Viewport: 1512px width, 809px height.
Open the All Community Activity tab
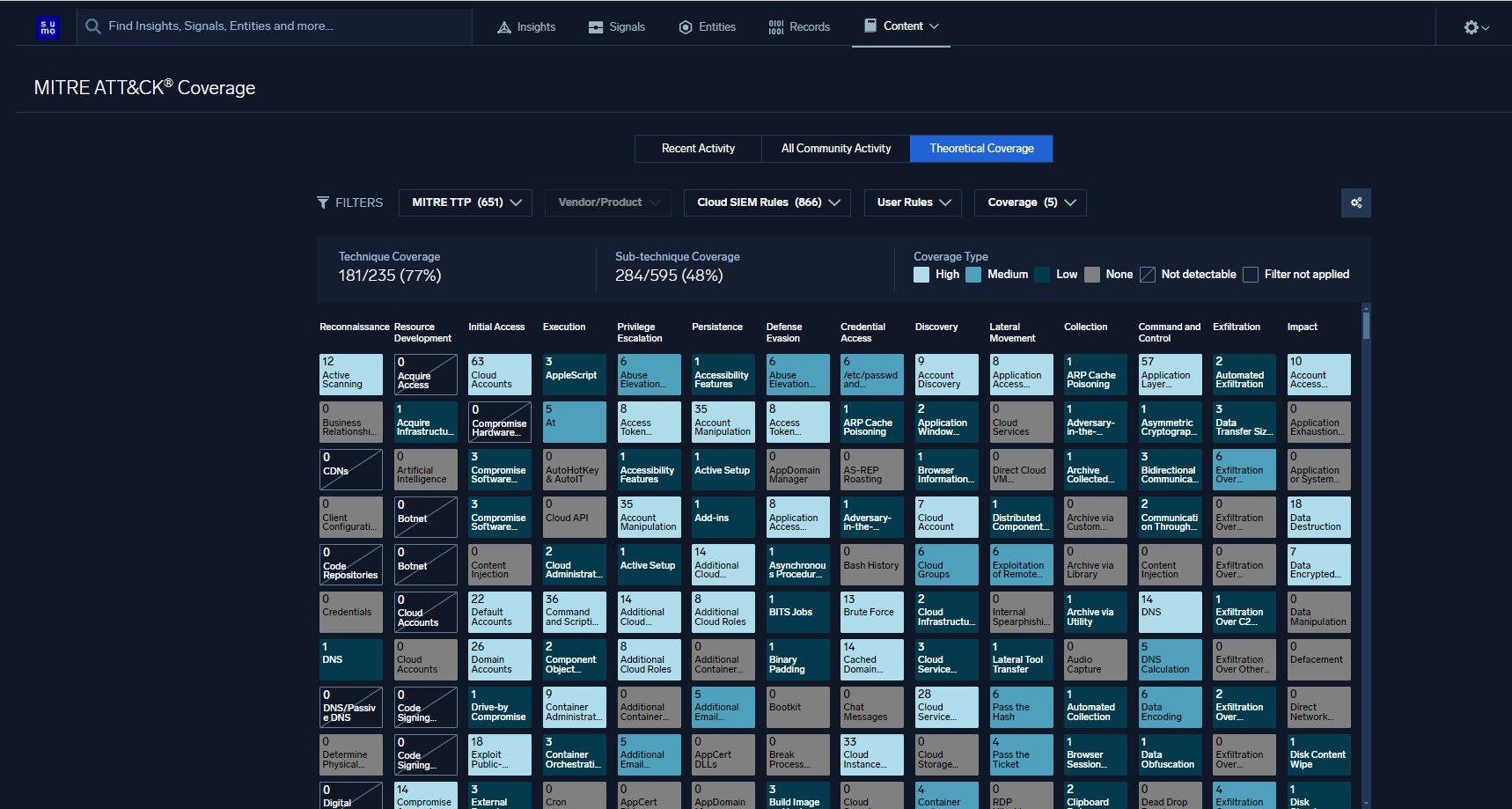[x=834, y=148]
